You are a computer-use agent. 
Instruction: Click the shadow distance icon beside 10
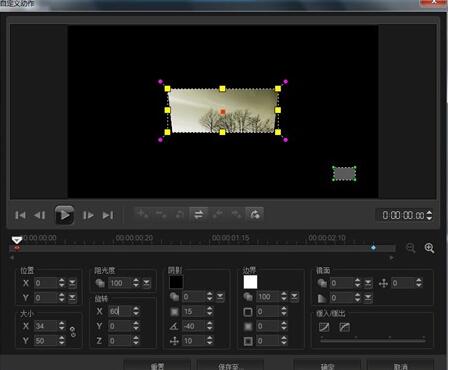[x=174, y=341]
